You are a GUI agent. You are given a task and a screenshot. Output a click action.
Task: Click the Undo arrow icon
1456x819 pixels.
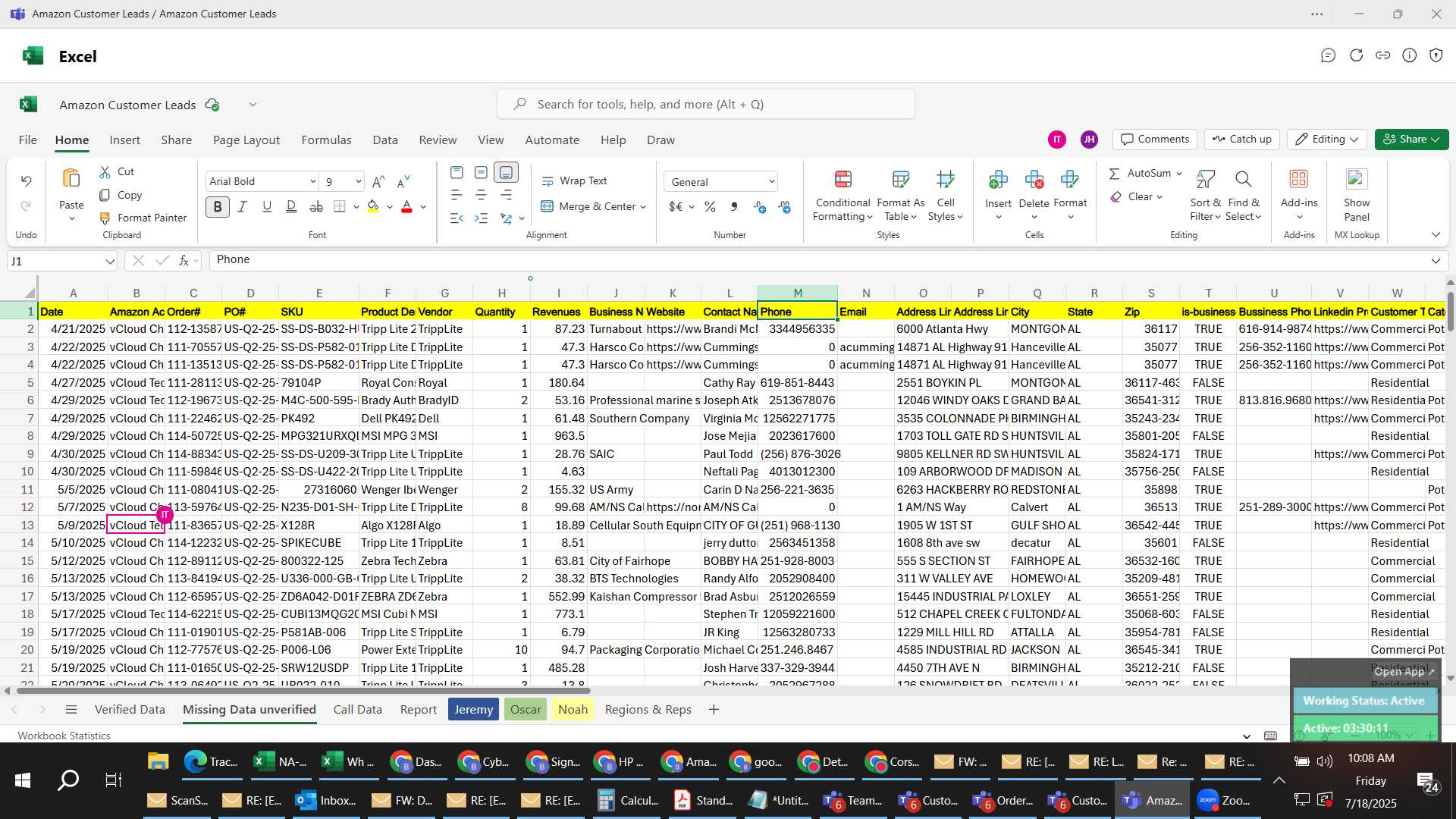coord(26,181)
